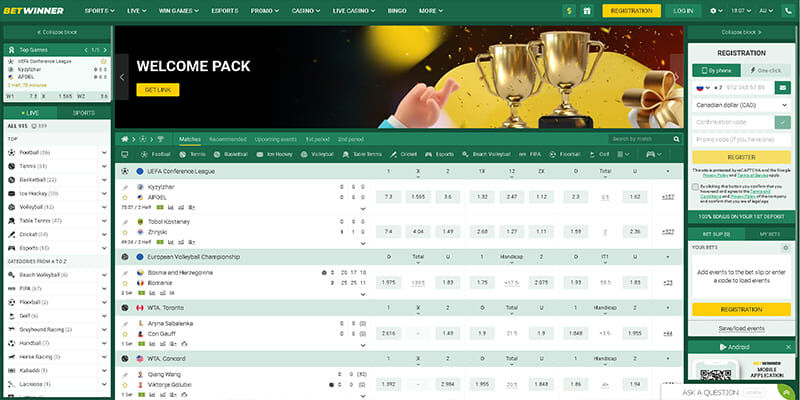800x400 pixels.
Task: Click the GET LINK banner button
Action: click(x=158, y=90)
